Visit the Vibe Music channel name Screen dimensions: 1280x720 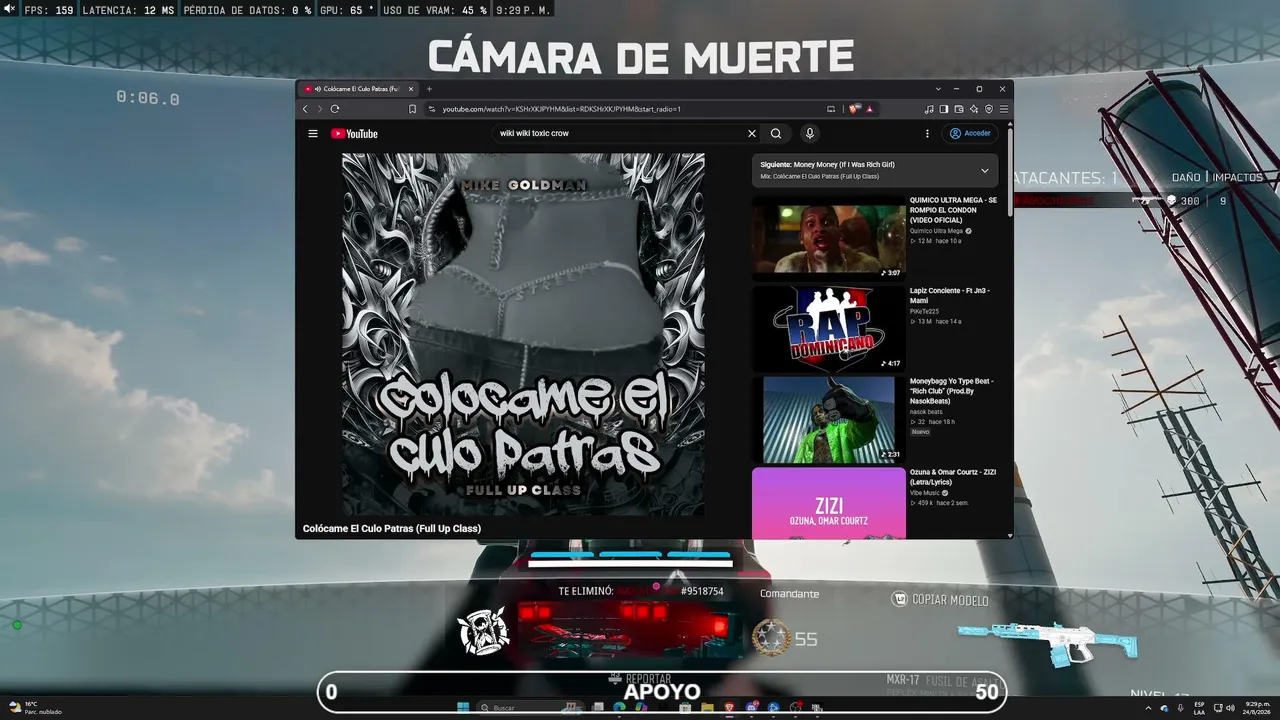(x=924, y=493)
